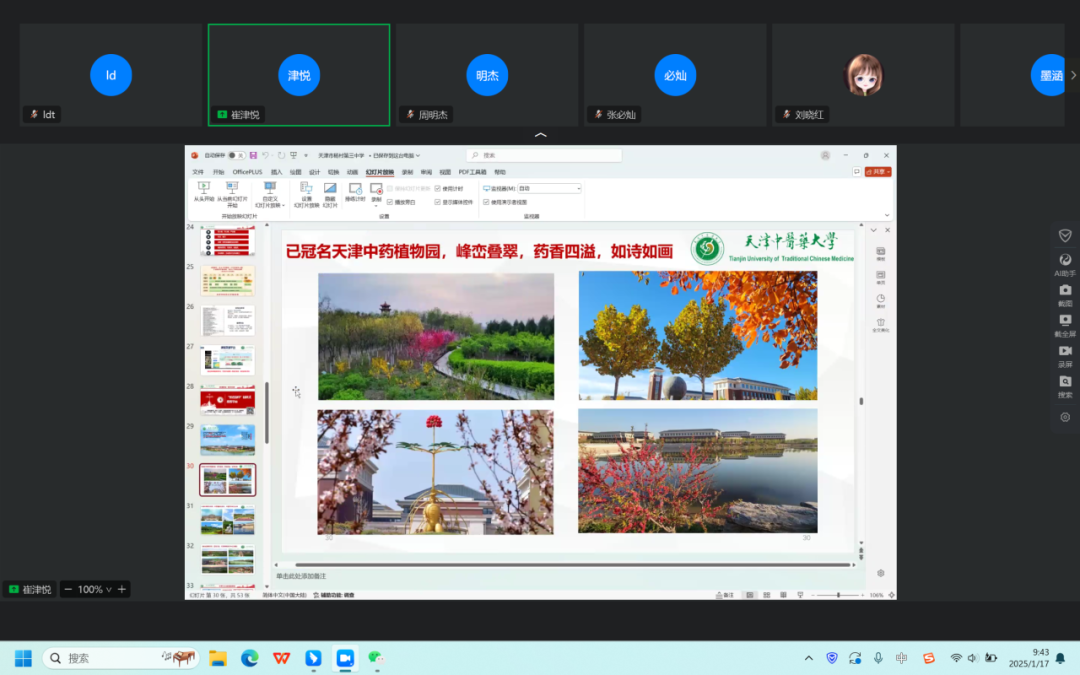Image resolution: width=1080 pixels, height=675 pixels.
Task: Click the 截图 screenshot camera icon
Action: 1065,290
